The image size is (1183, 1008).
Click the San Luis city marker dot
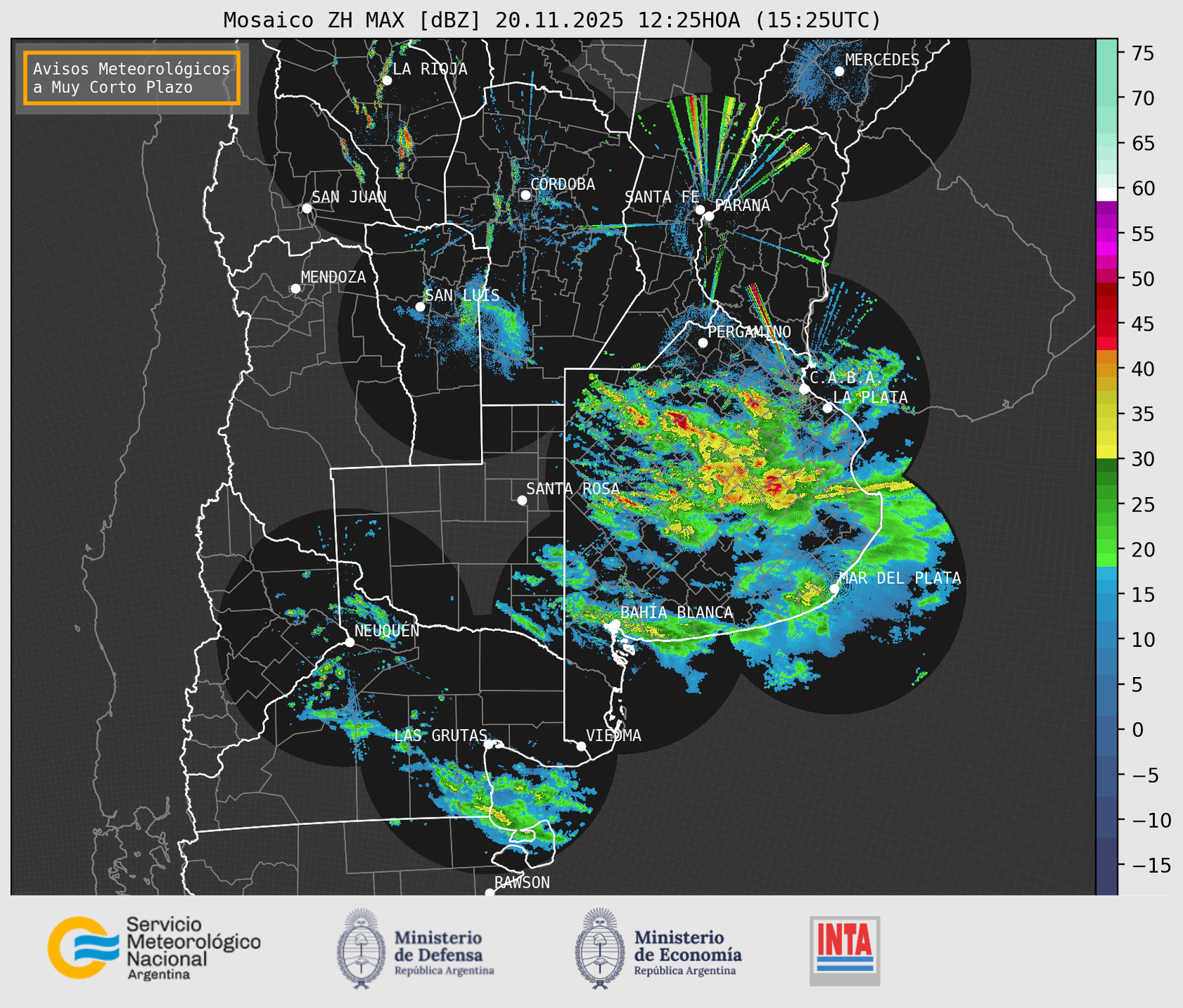pos(420,306)
